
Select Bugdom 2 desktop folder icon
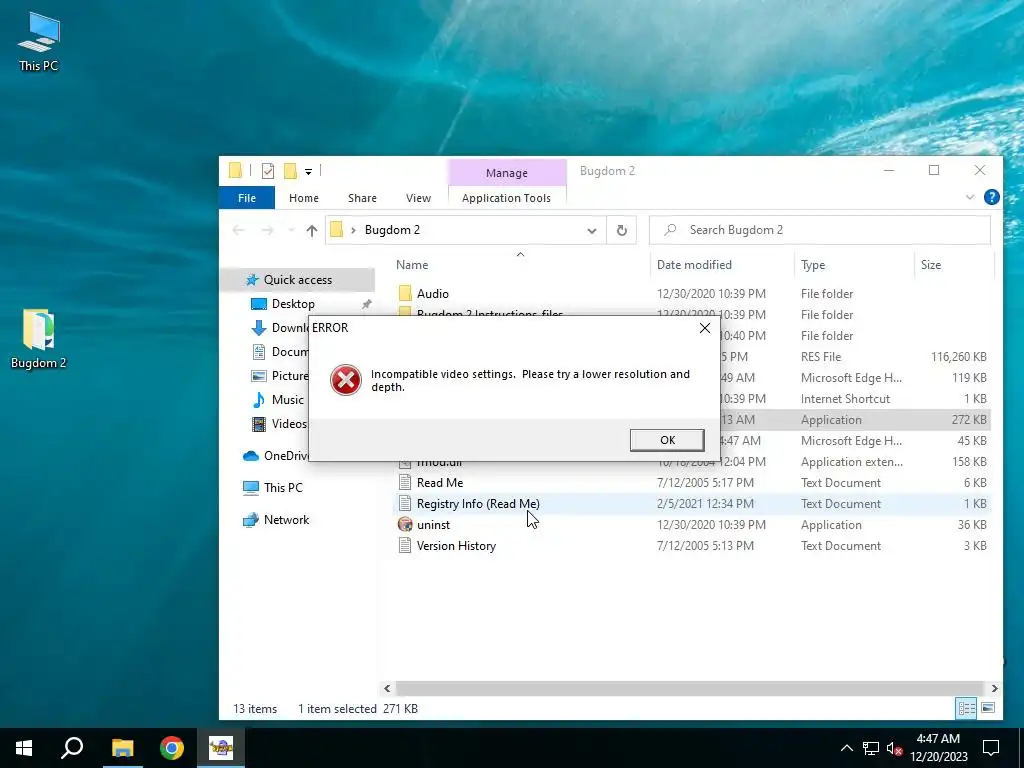coord(39,340)
